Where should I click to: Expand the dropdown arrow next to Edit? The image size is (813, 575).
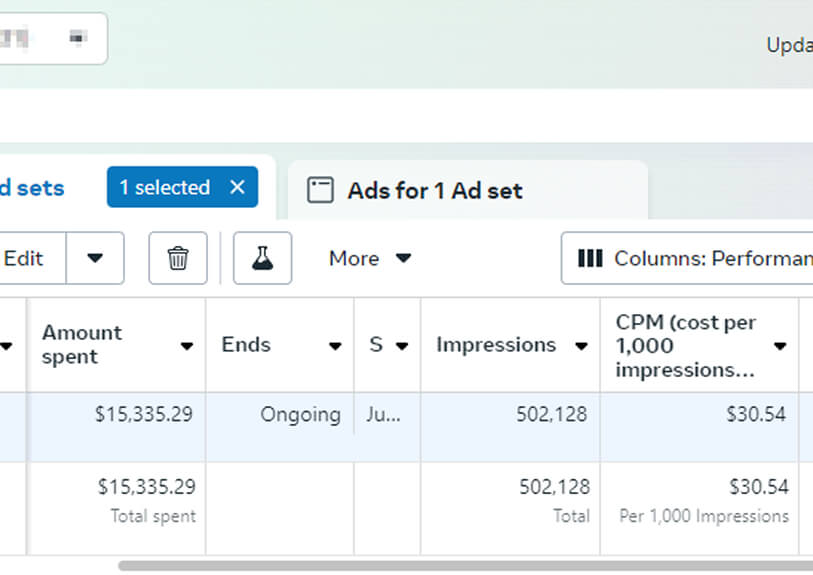tap(95, 258)
